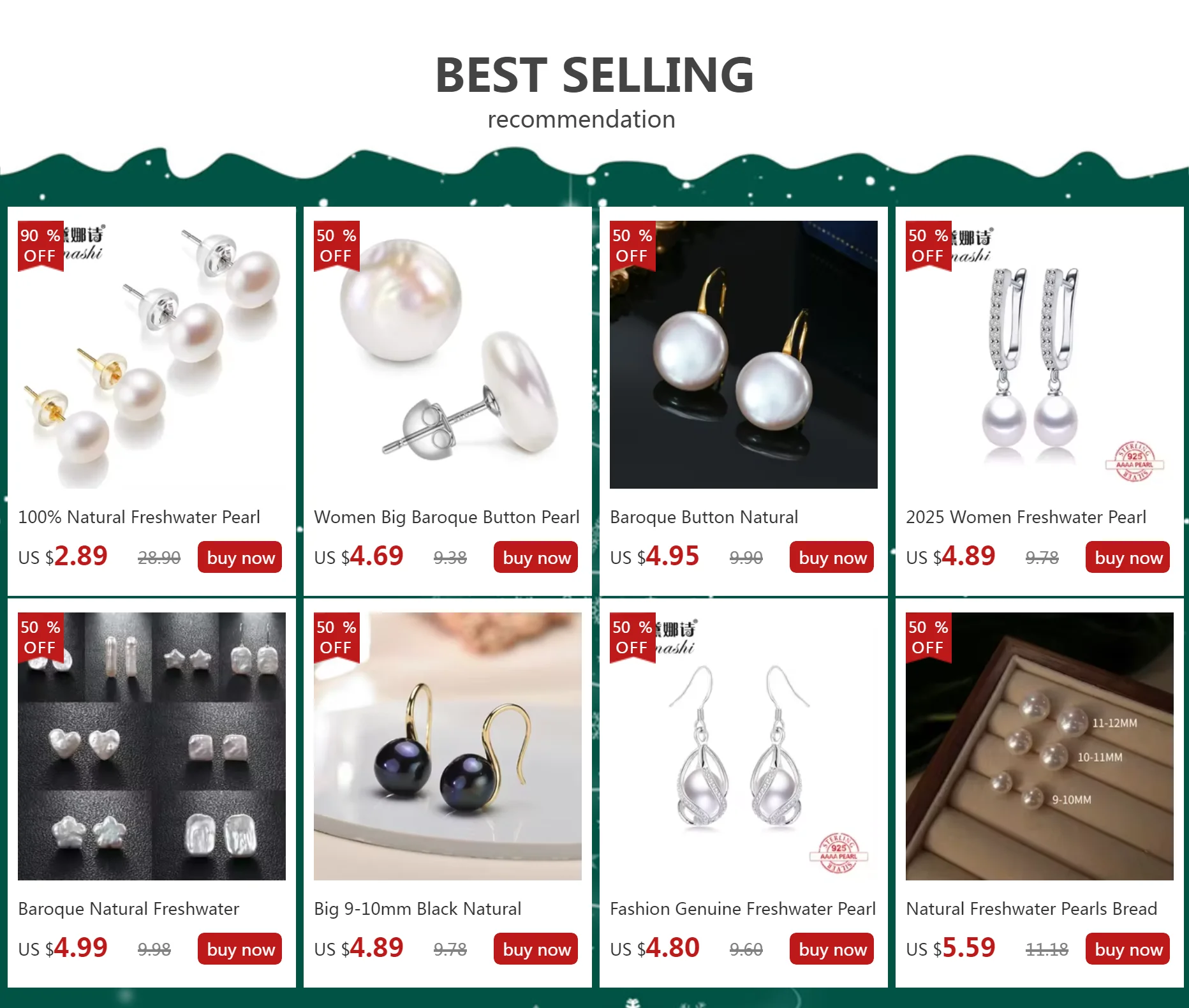Screen dimensions: 1189x1008
Task: Click buy now for 2025 Women Freshwater Pearl
Action: tap(1128, 557)
